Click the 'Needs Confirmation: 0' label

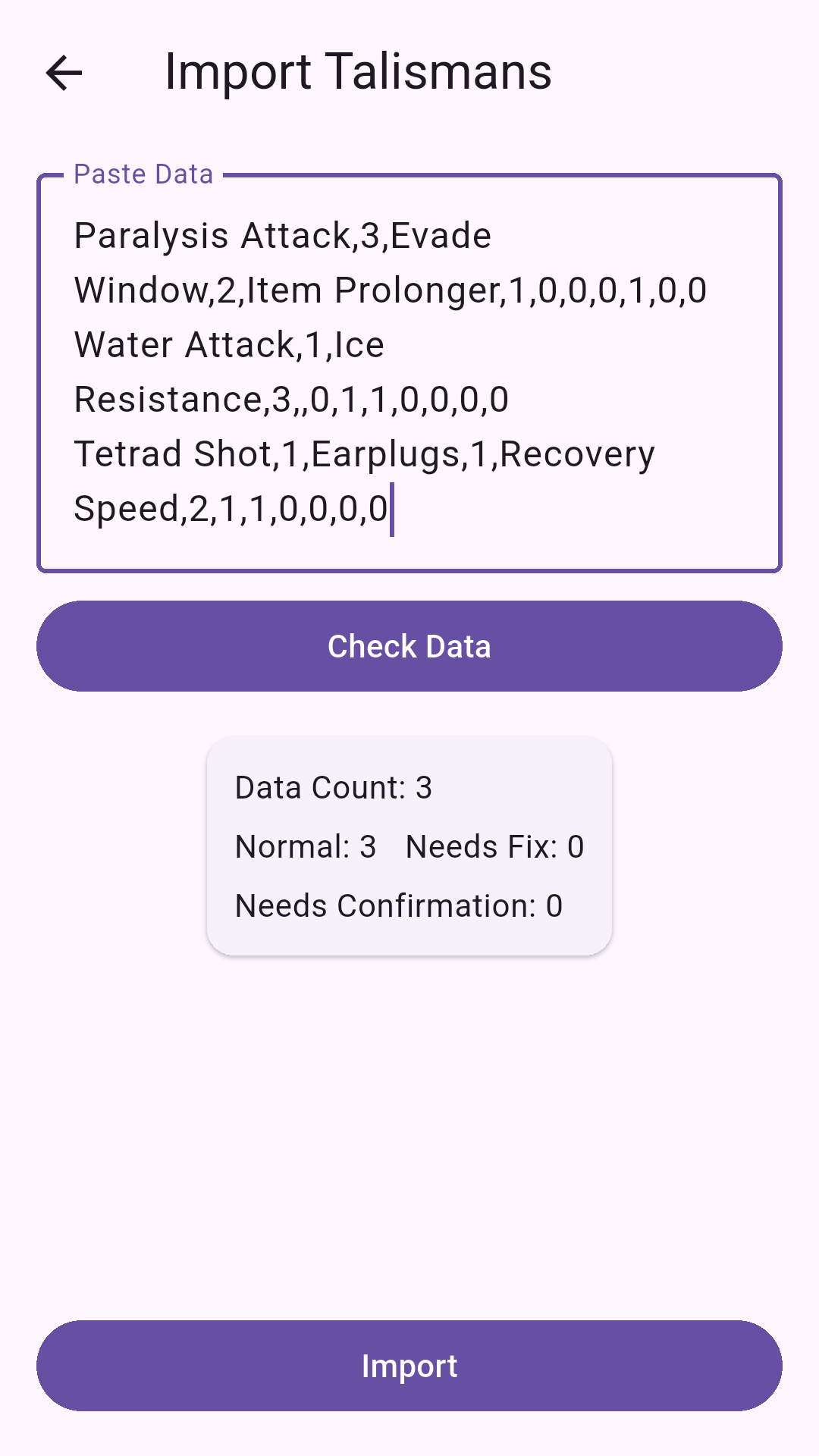click(x=399, y=906)
